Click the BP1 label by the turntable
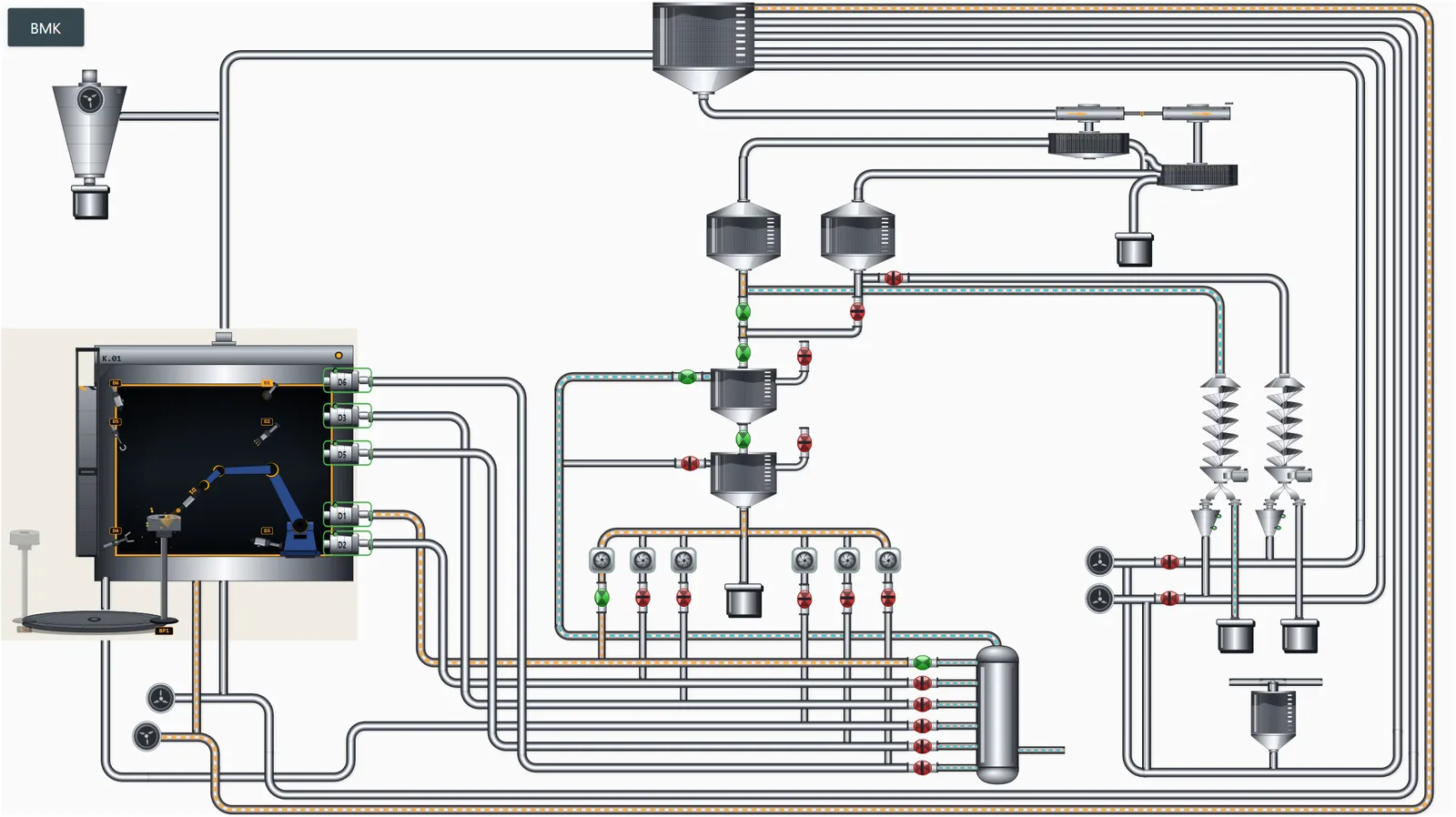The height and width of the screenshot is (817, 1456). tap(164, 630)
